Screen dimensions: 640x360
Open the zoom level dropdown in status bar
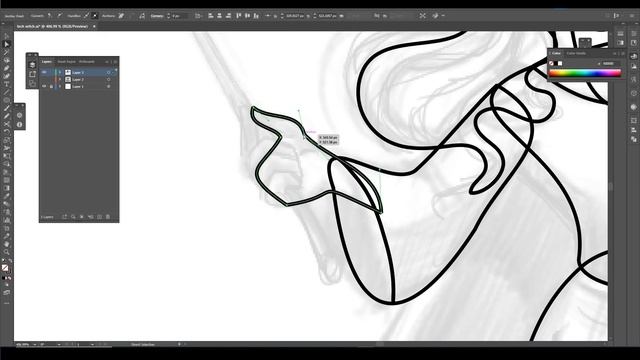pyautogui.click(x=35, y=344)
